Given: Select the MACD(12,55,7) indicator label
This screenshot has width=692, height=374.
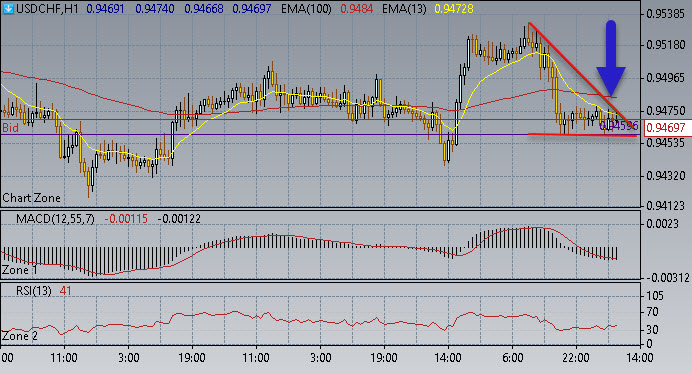Looking at the screenshot, I should [x=55, y=219].
